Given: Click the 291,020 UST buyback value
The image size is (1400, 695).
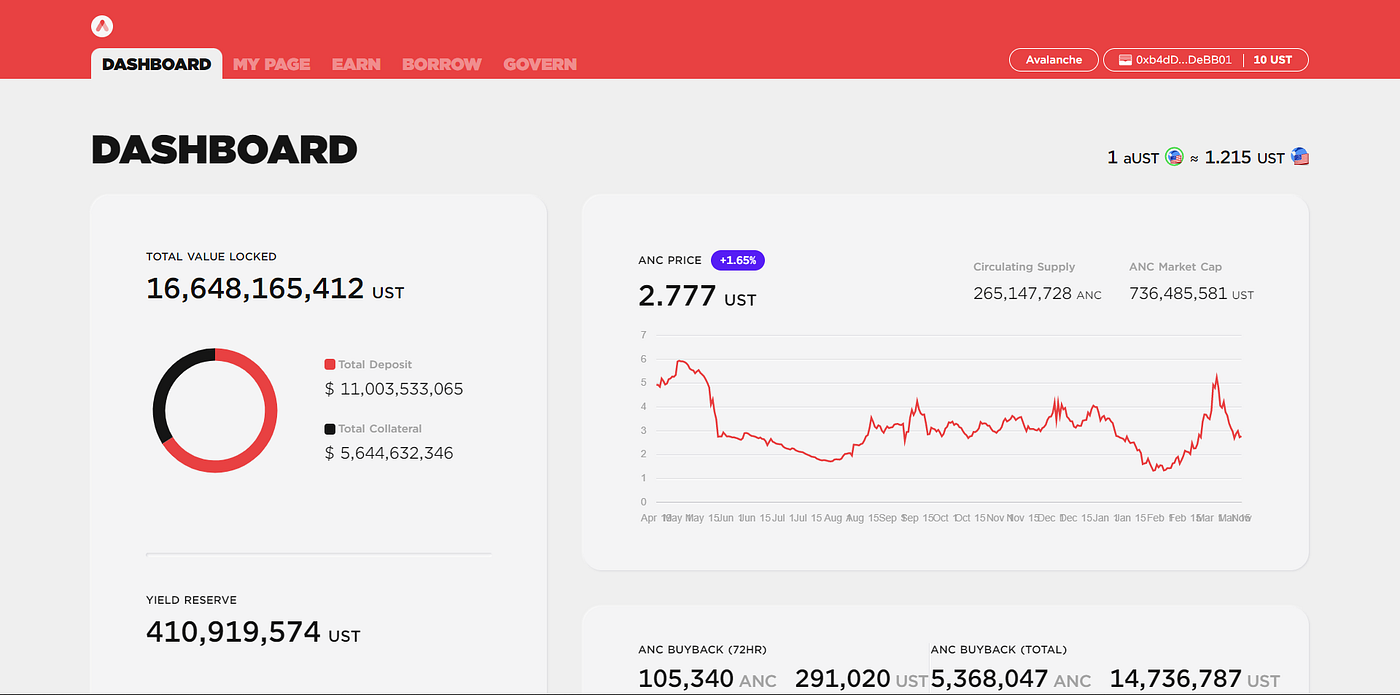Looking at the screenshot, I should tap(843, 680).
